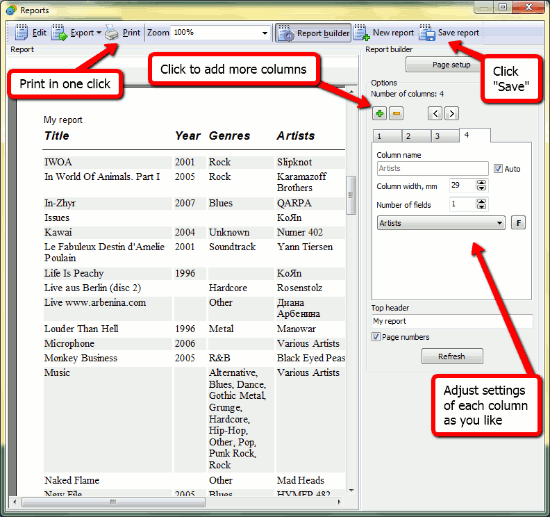Click the Life Is Peachy title
The height and width of the screenshot is (517, 550).
[x=74, y=273]
